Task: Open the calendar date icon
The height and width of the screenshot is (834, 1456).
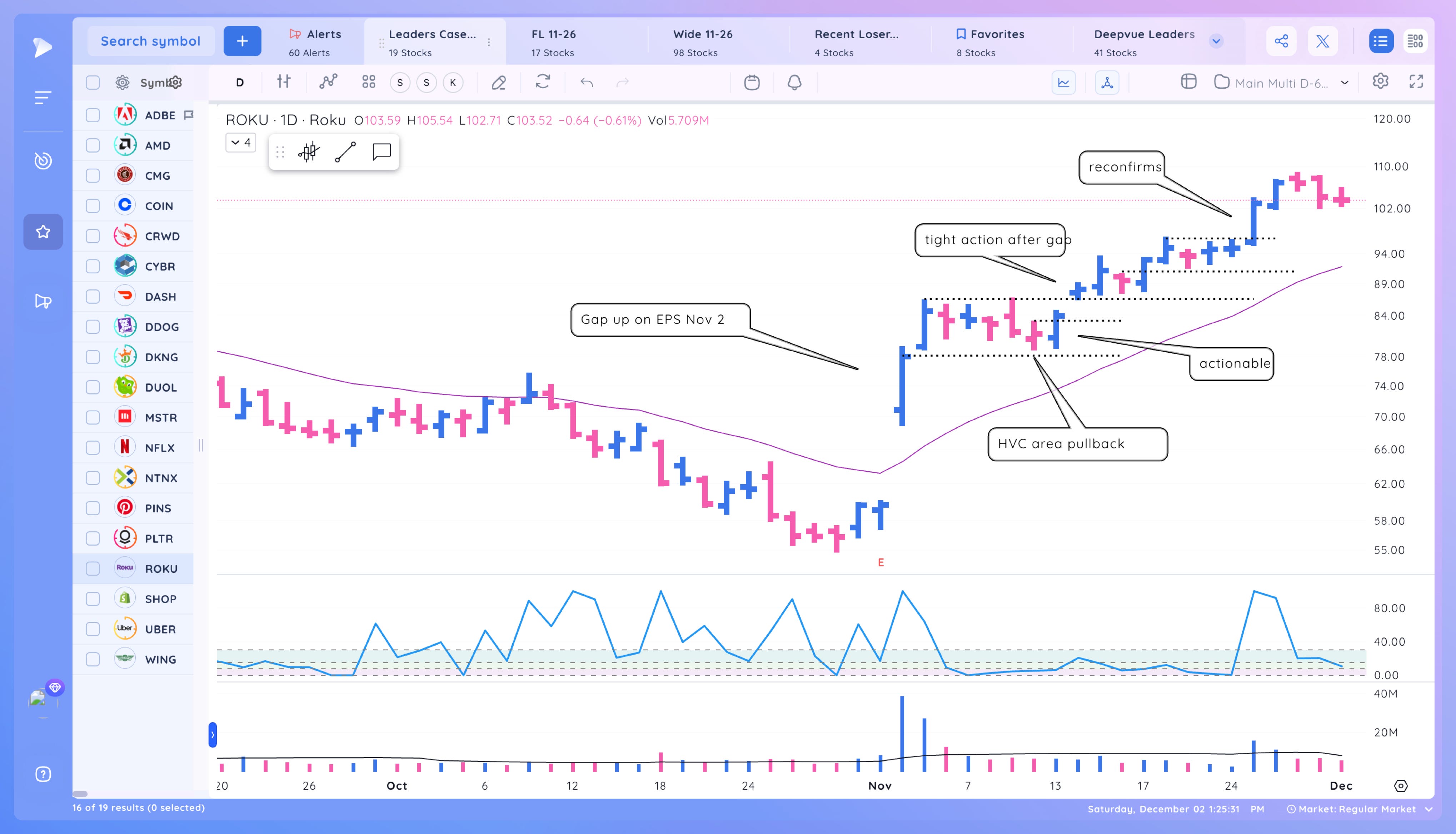Action: 752,83
